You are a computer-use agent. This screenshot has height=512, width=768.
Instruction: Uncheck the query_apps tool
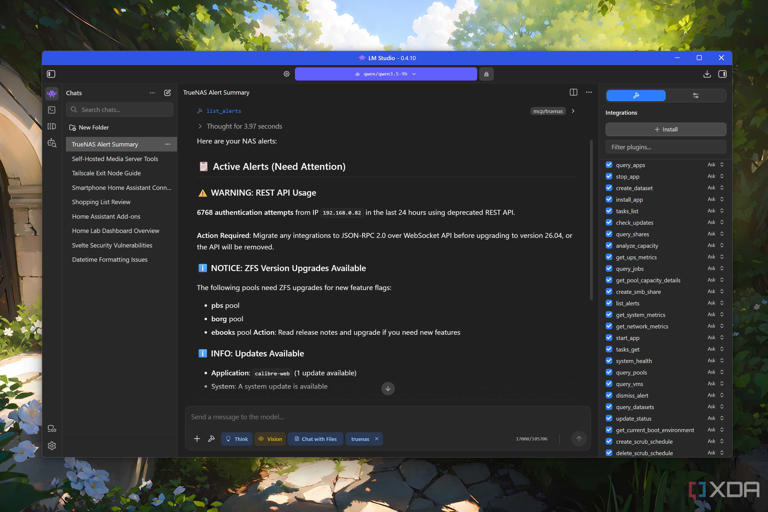[609, 165]
